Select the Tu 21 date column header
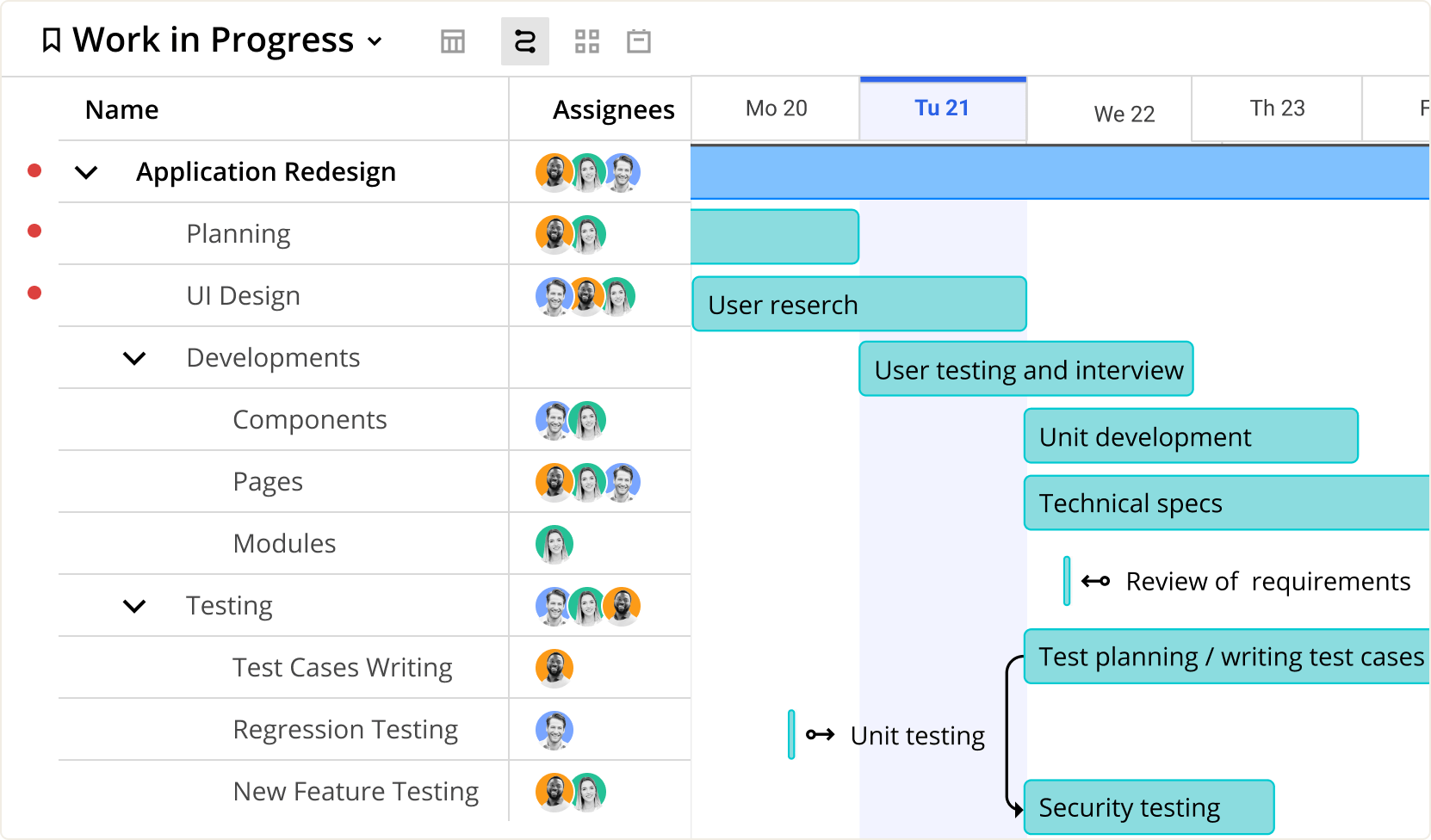This screenshot has height=840, width=1431. [x=942, y=108]
